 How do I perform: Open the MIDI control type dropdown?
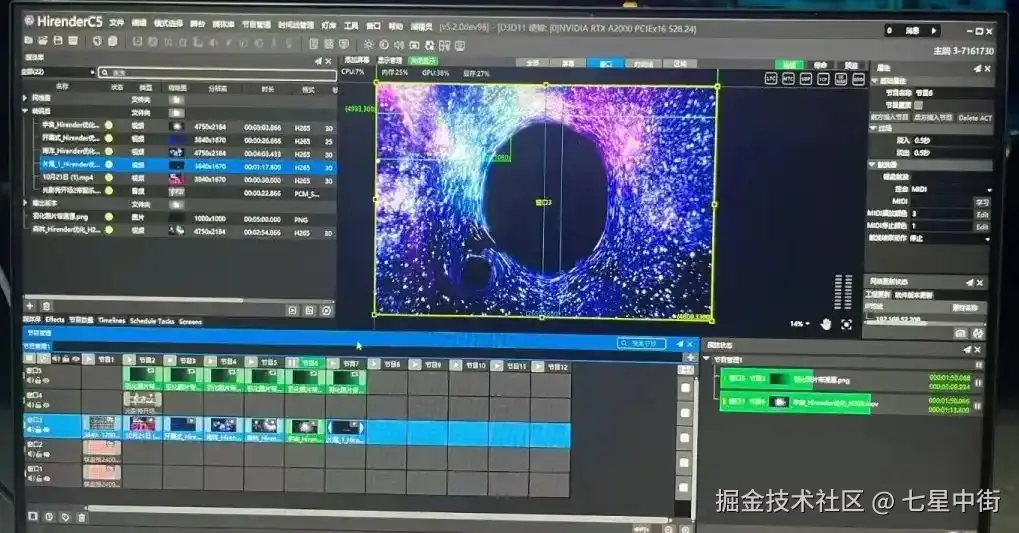tap(951, 189)
